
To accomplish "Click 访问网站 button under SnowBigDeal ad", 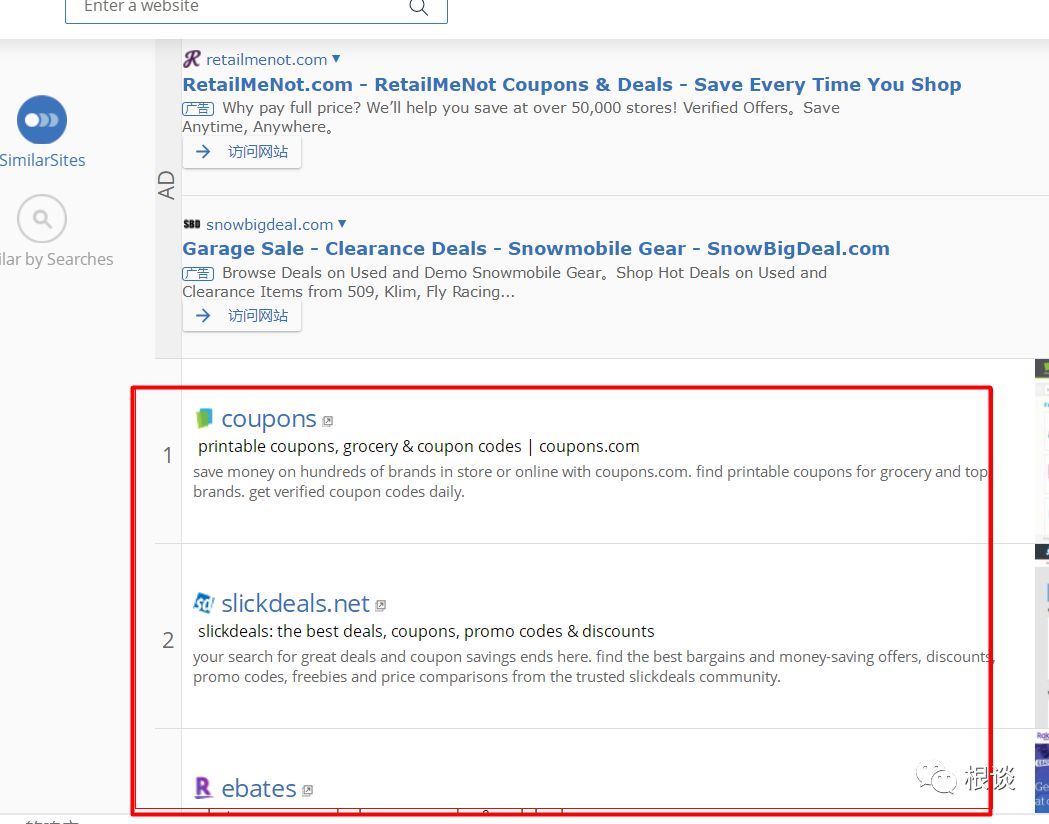I will click(x=242, y=316).
